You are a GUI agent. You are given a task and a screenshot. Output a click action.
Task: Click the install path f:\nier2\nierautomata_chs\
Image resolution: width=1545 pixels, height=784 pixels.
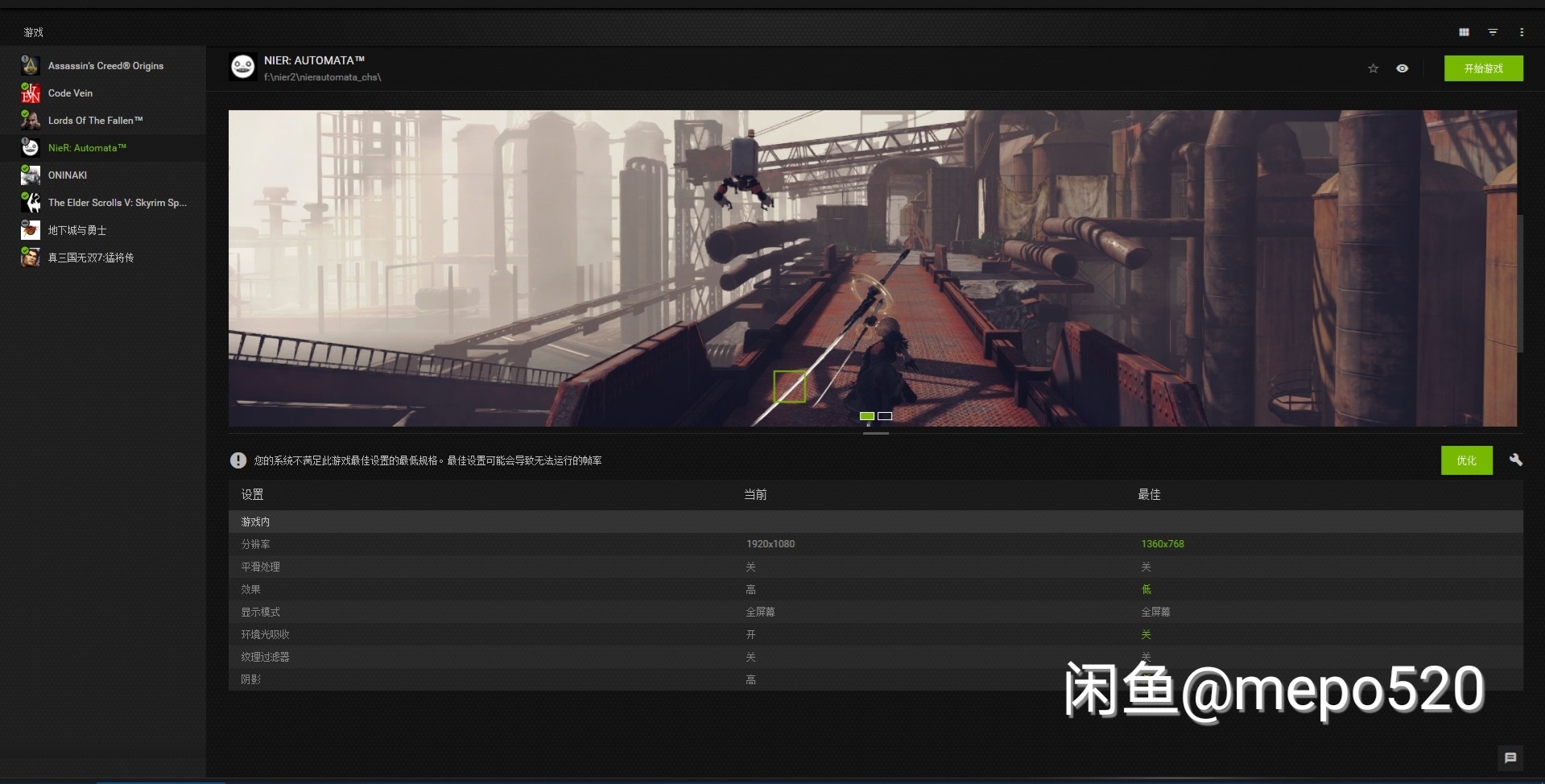pos(323,77)
